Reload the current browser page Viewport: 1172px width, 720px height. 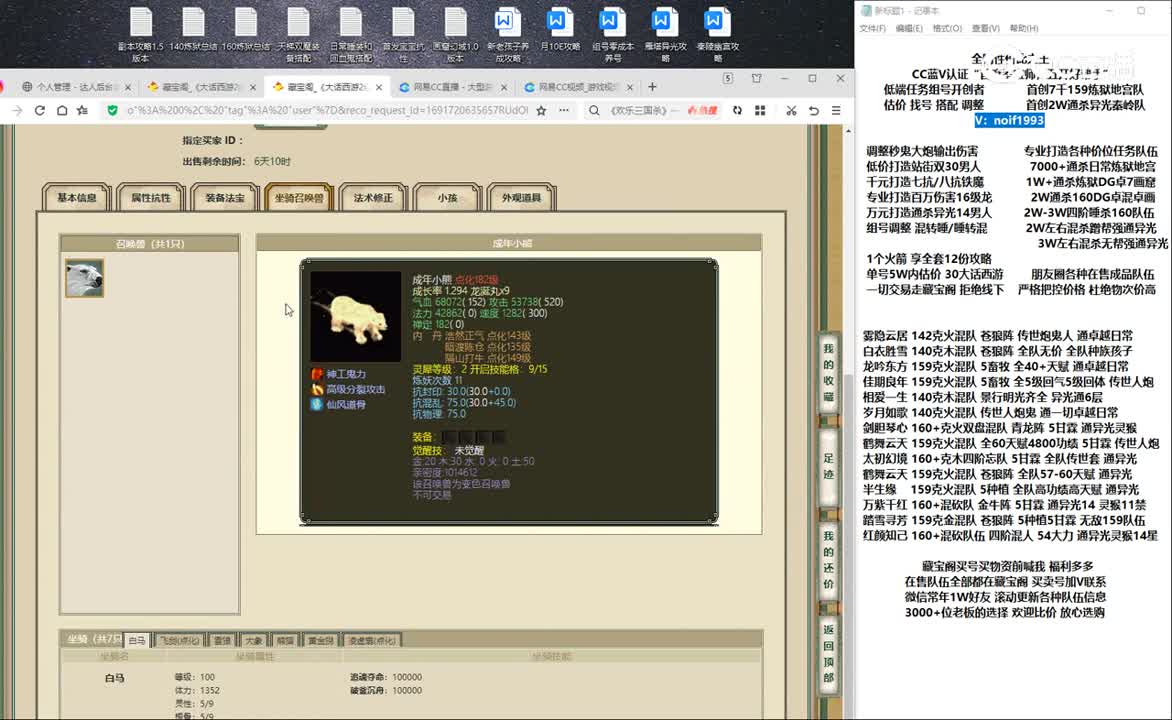40,111
